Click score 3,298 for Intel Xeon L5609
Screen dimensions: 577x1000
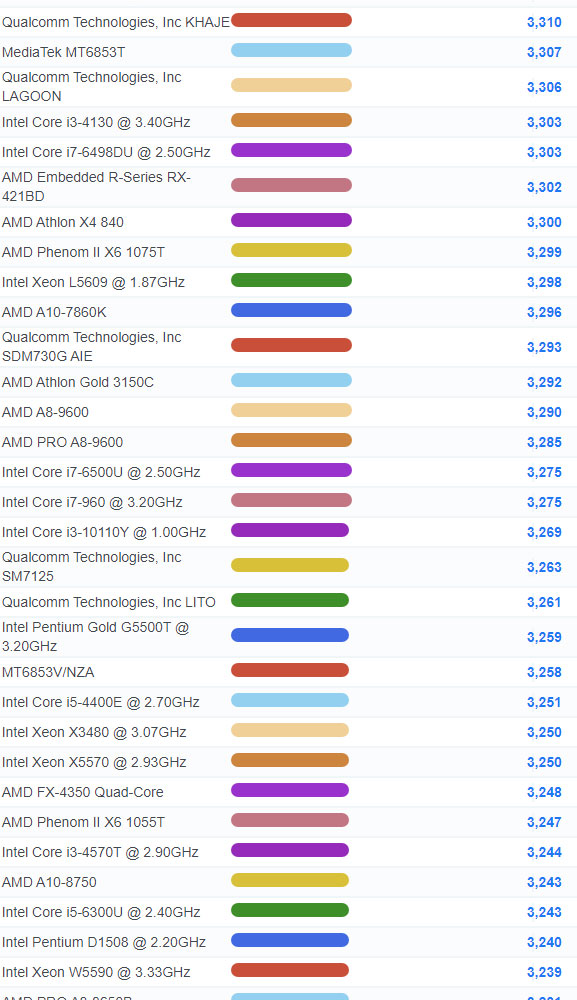(544, 283)
